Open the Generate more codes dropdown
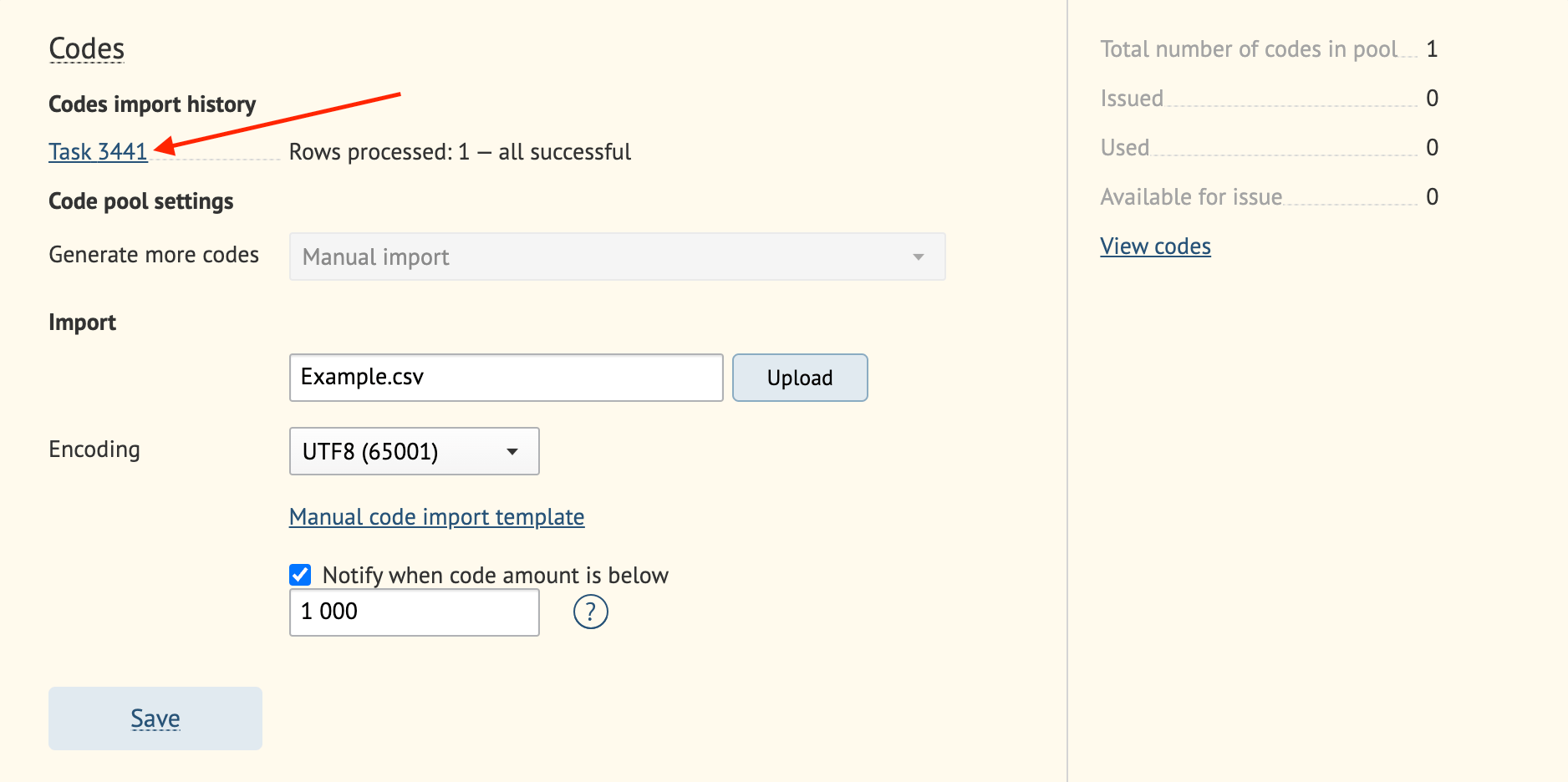 [617, 256]
